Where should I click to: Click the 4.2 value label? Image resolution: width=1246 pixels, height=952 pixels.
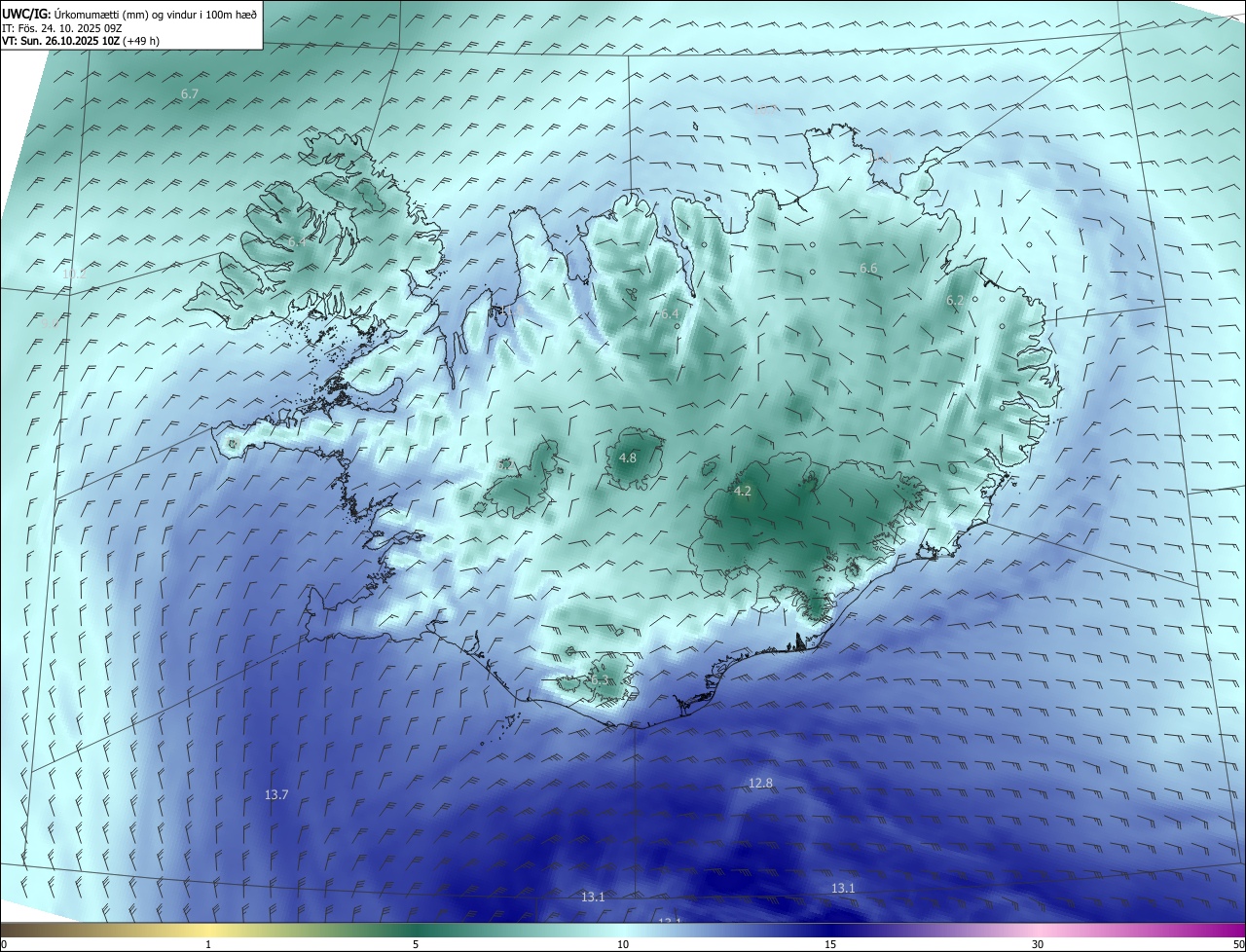tap(743, 492)
